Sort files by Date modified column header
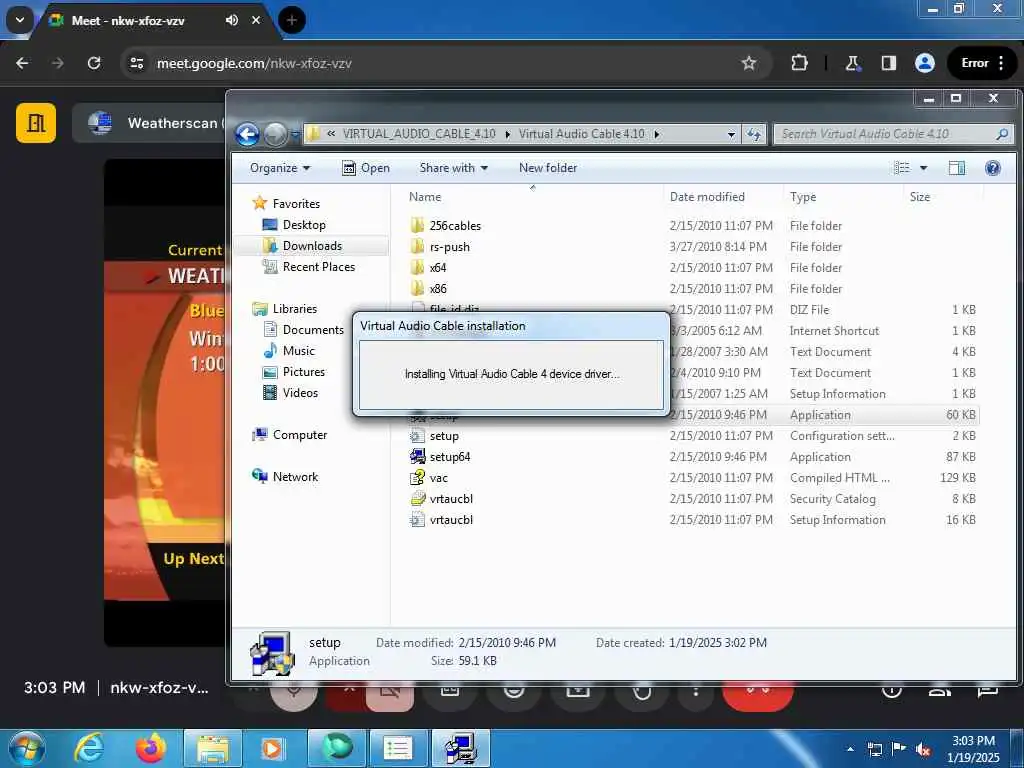This screenshot has height=768, width=1024. pyautogui.click(x=707, y=197)
